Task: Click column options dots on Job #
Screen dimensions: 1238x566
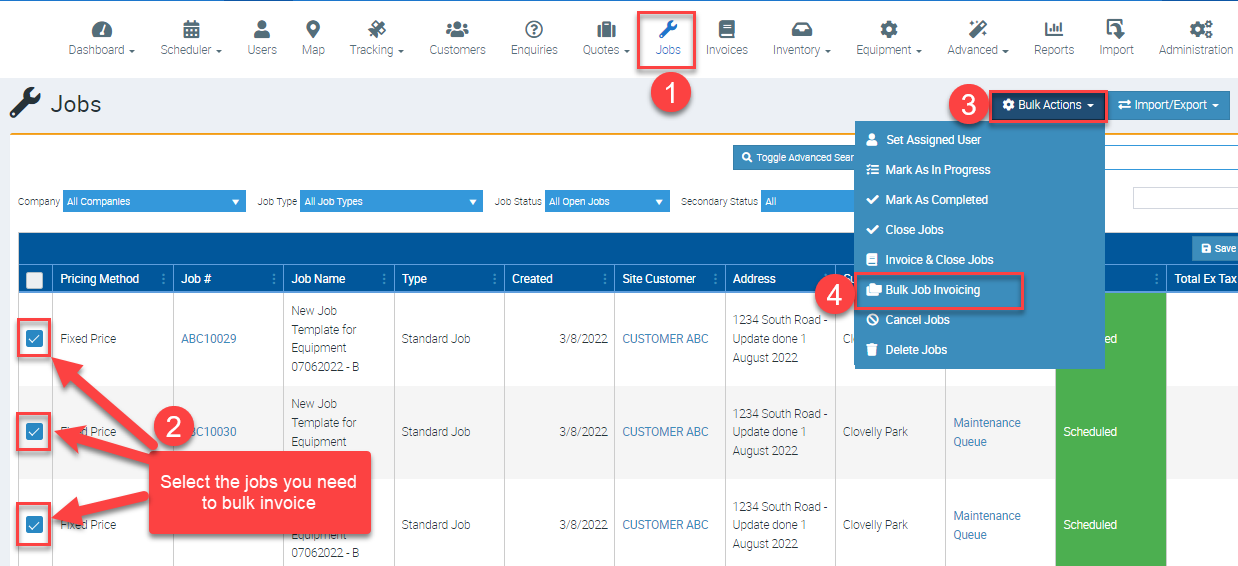Action: coord(273,279)
